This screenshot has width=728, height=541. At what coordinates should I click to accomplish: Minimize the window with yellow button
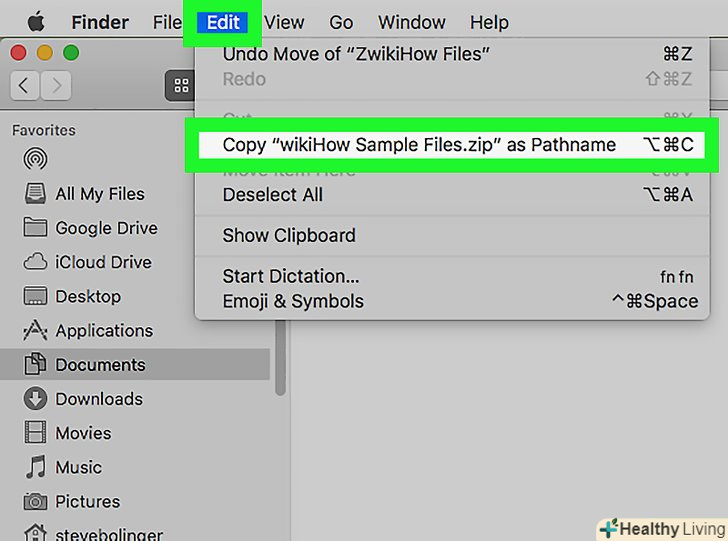45,52
